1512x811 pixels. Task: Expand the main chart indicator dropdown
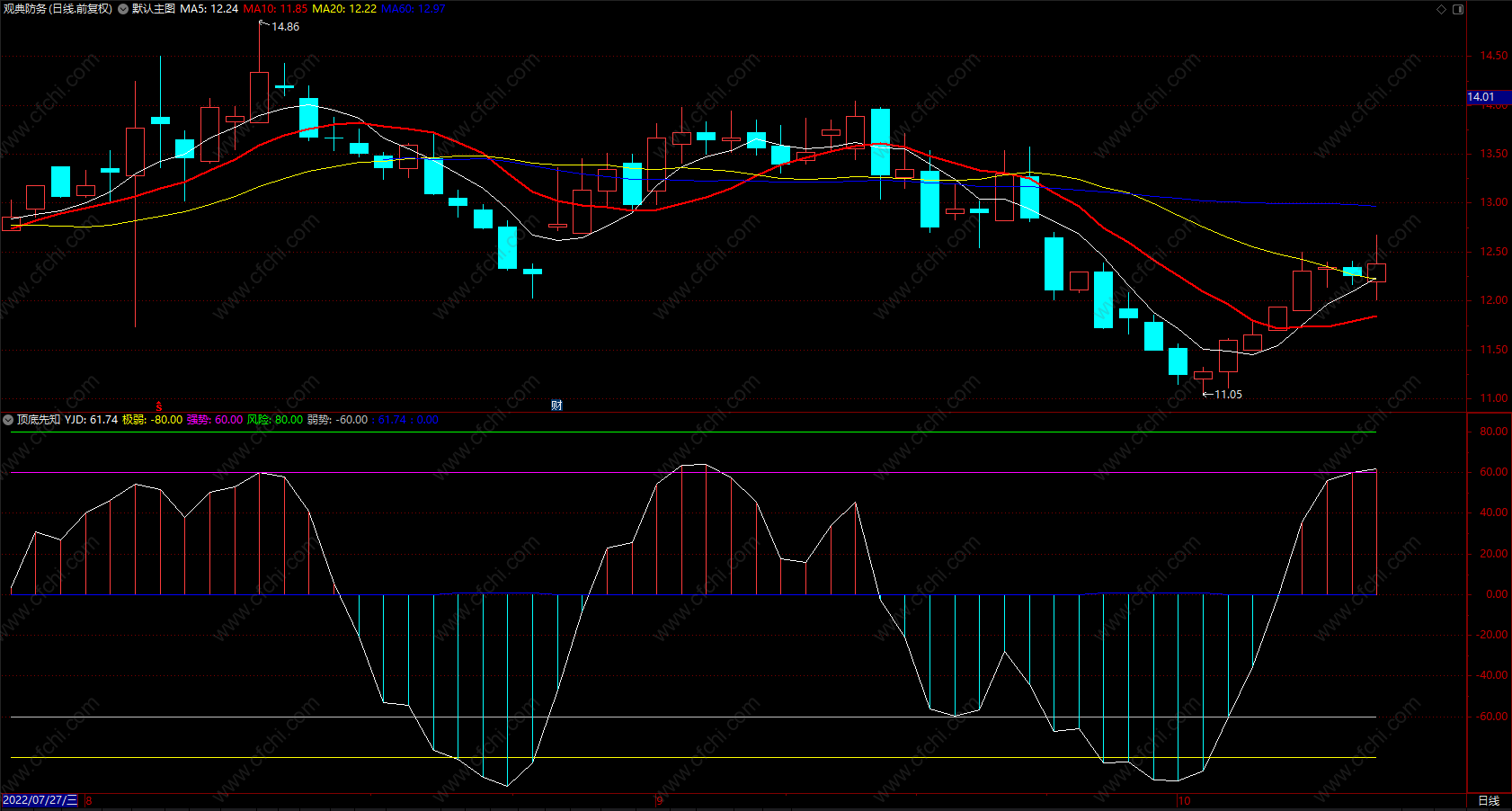[x=123, y=9]
